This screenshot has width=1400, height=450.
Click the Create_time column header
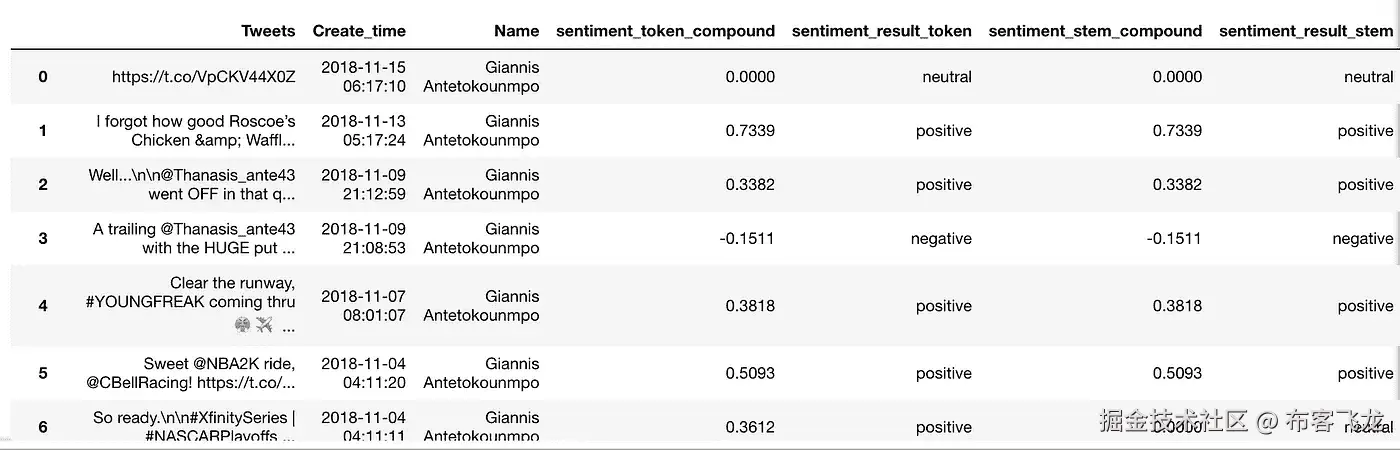pos(359,31)
